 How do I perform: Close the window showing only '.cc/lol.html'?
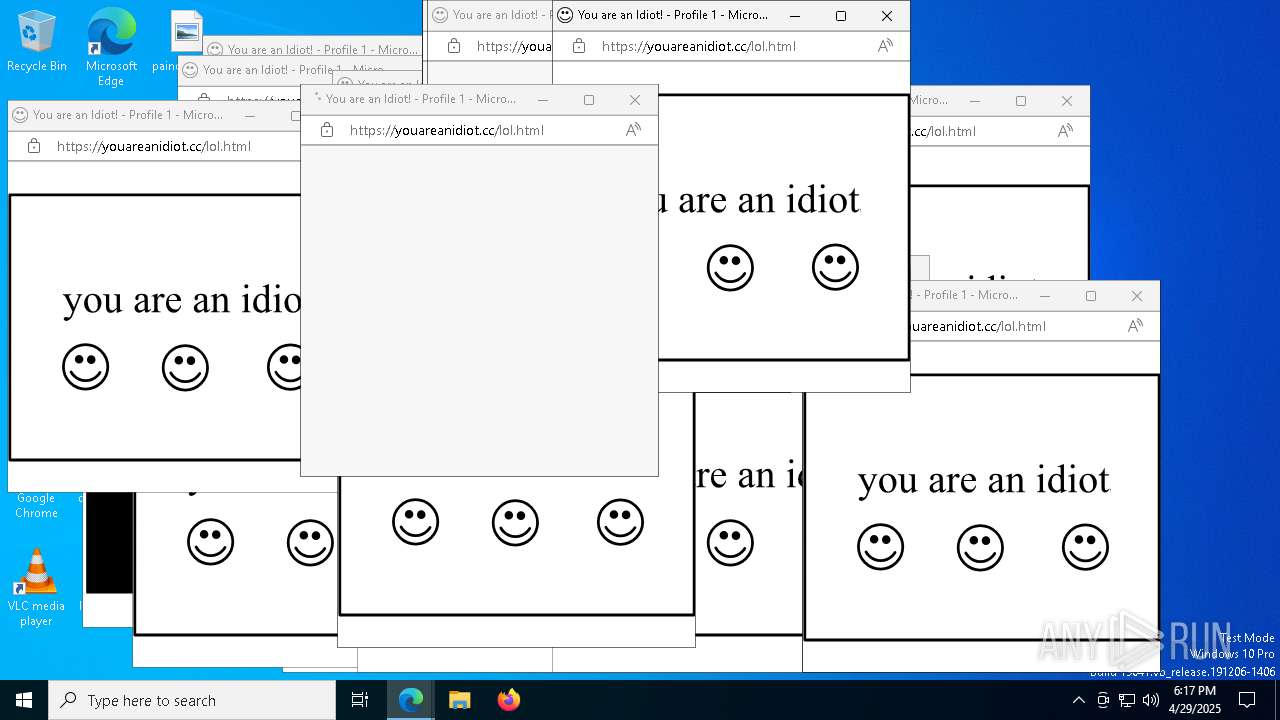coord(1067,101)
